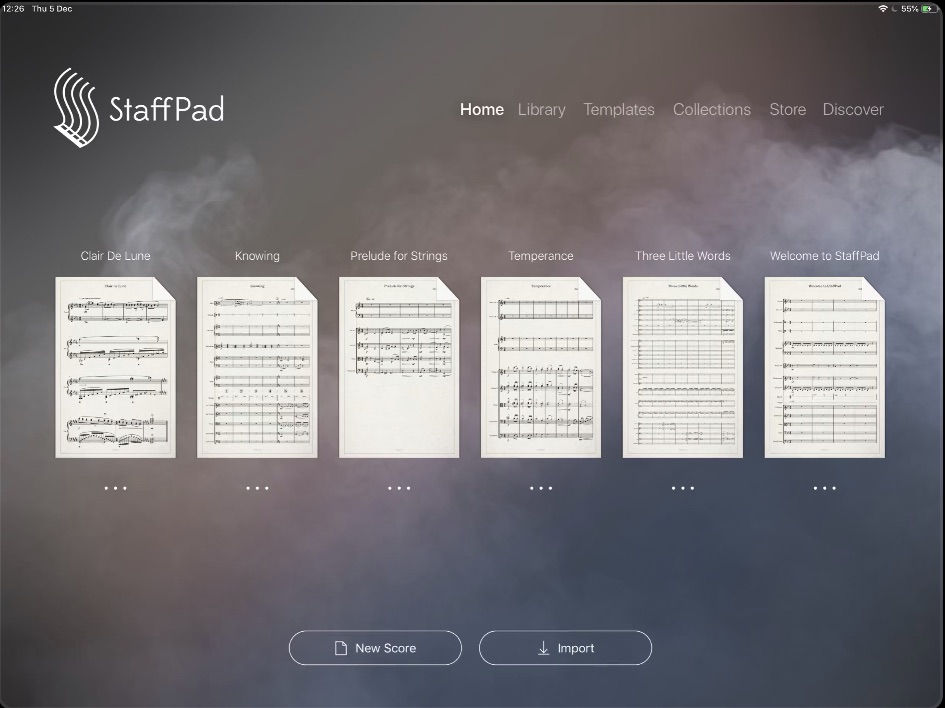The width and height of the screenshot is (945, 708).
Task: Switch to the Discover tab
Action: tap(853, 110)
